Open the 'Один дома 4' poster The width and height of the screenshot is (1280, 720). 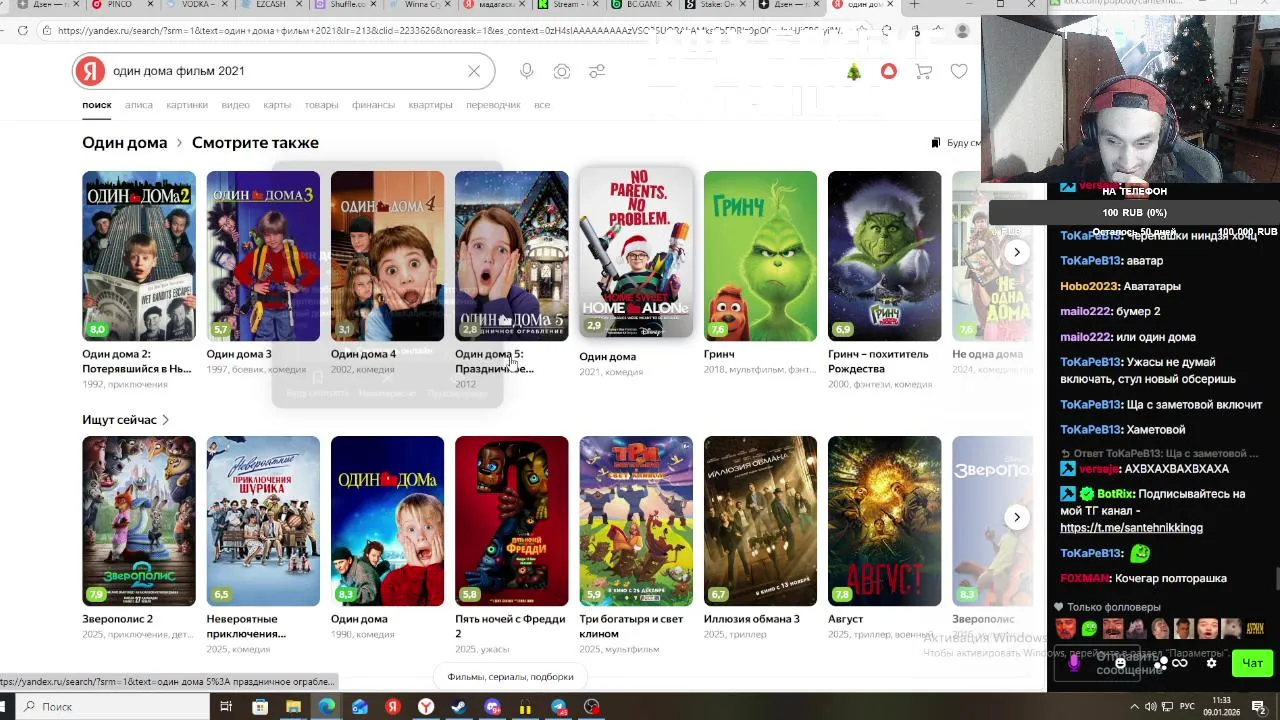click(387, 256)
